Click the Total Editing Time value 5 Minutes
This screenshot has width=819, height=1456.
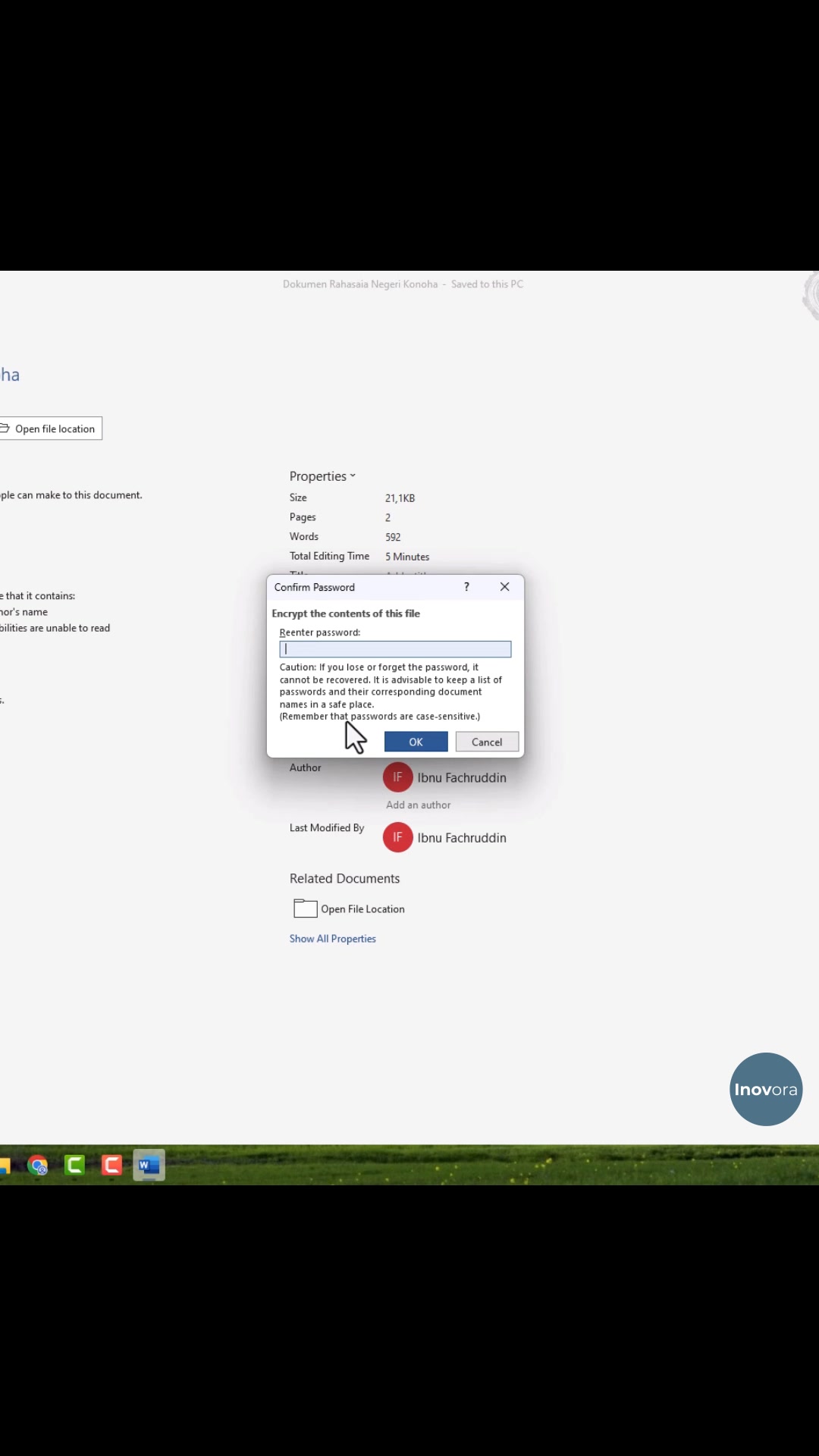407,557
